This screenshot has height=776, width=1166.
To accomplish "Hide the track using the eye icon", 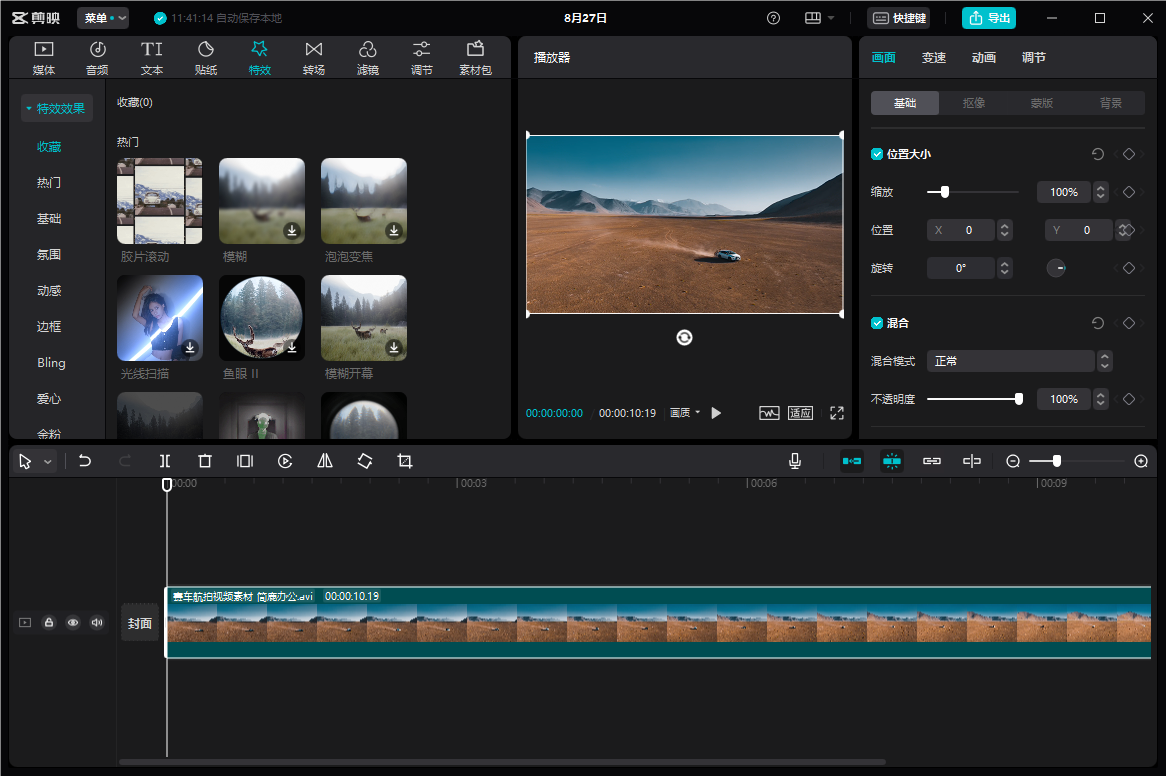I will [x=73, y=623].
